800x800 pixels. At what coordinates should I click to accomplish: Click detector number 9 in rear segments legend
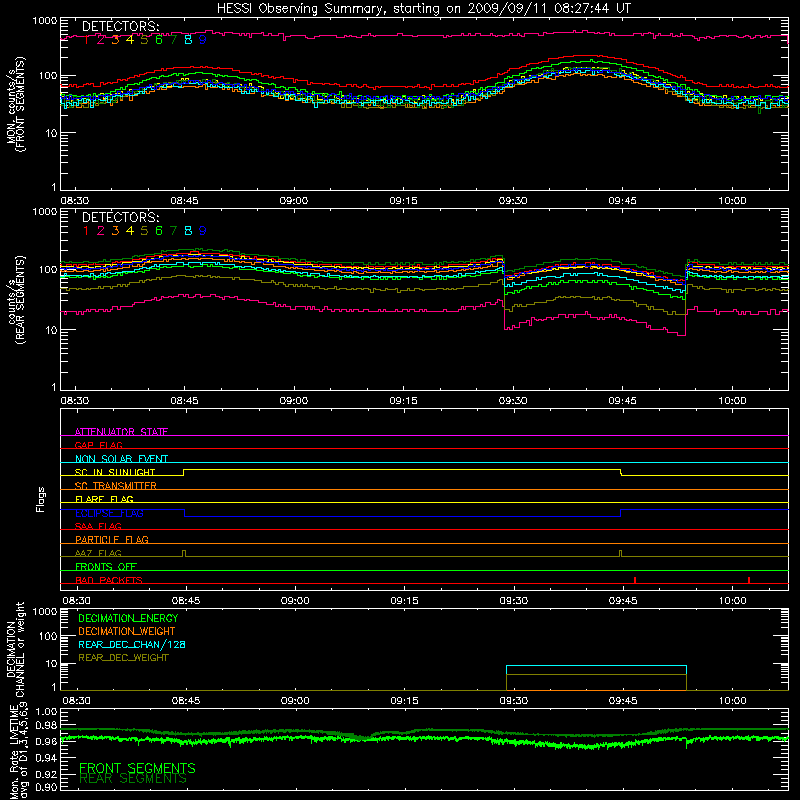pyautogui.click(x=203, y=231)
